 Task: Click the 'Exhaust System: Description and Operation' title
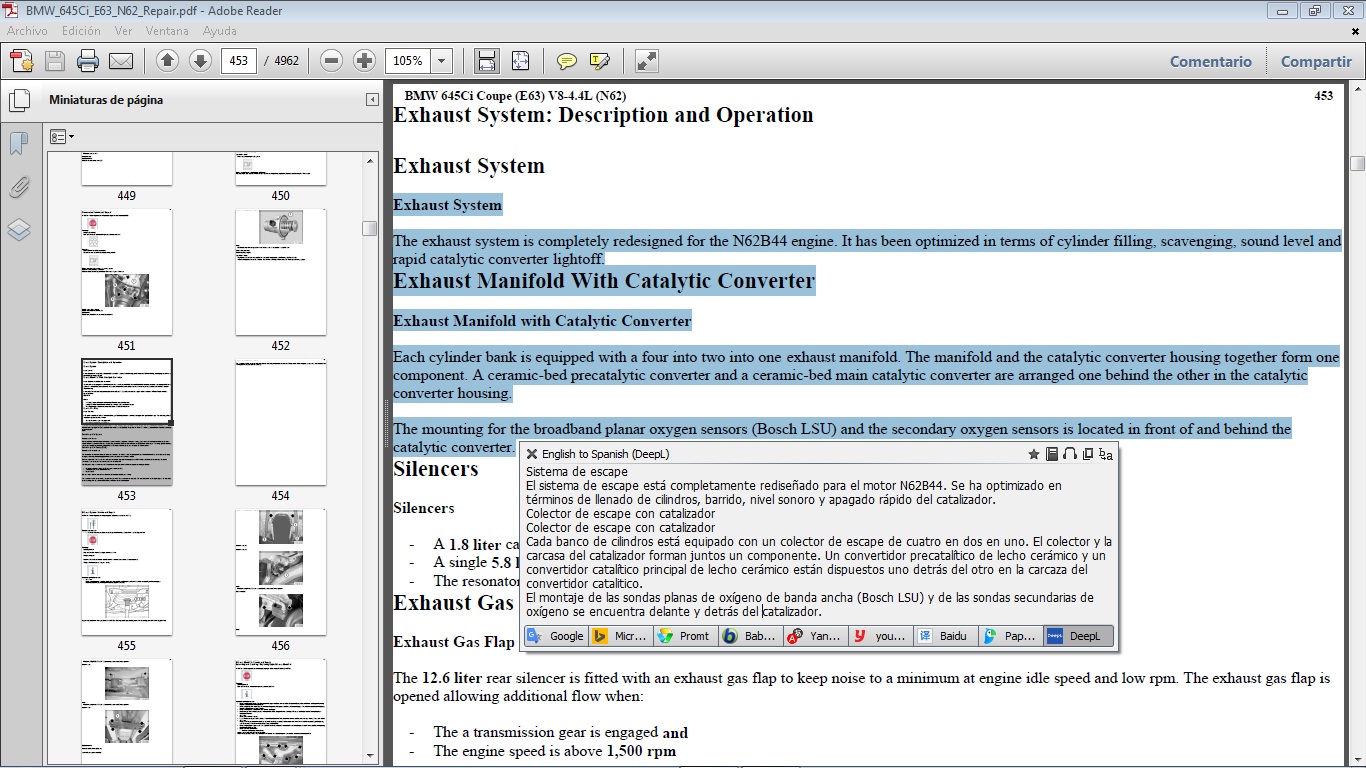603,115
